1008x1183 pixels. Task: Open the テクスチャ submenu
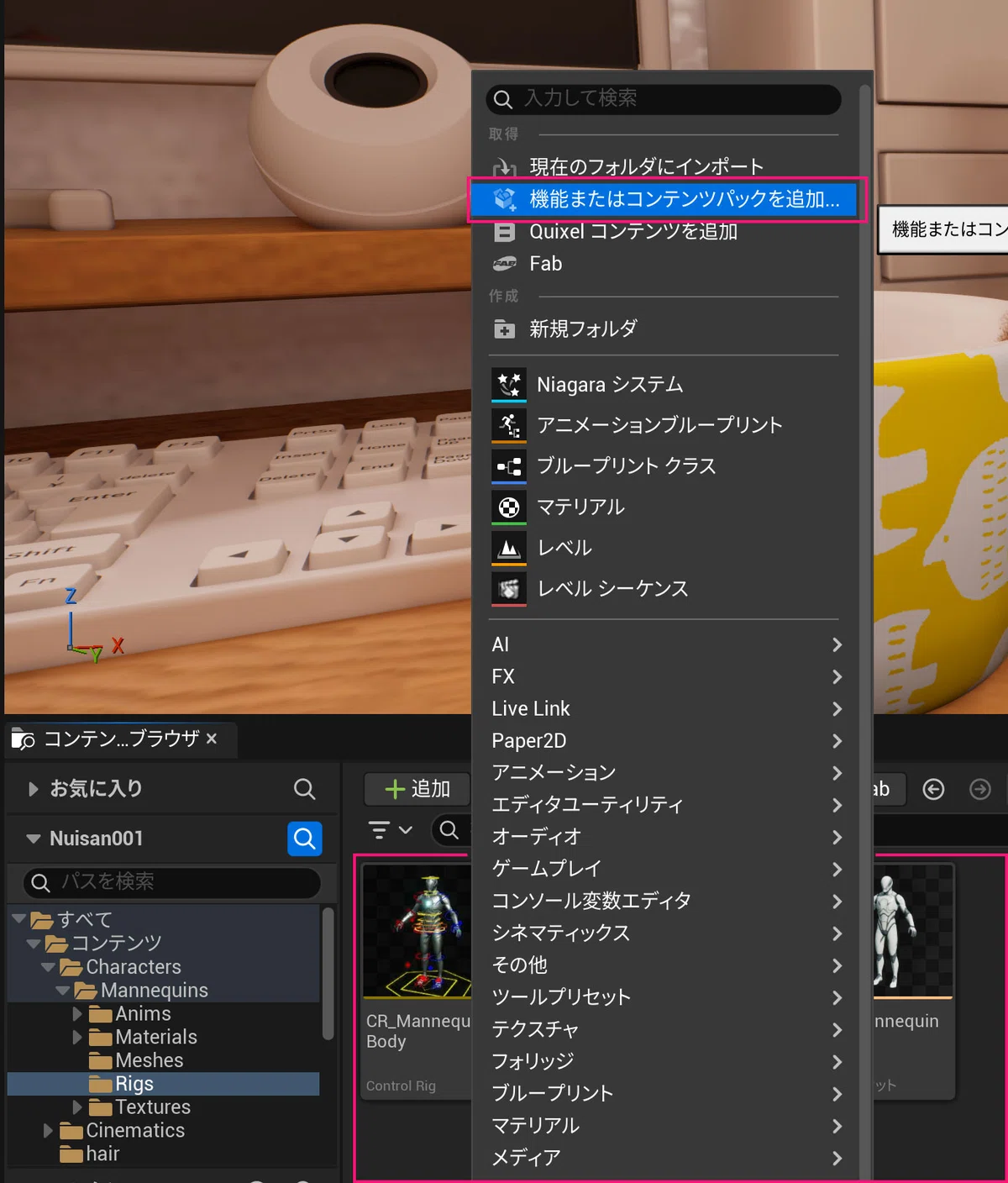[665, 1029]
